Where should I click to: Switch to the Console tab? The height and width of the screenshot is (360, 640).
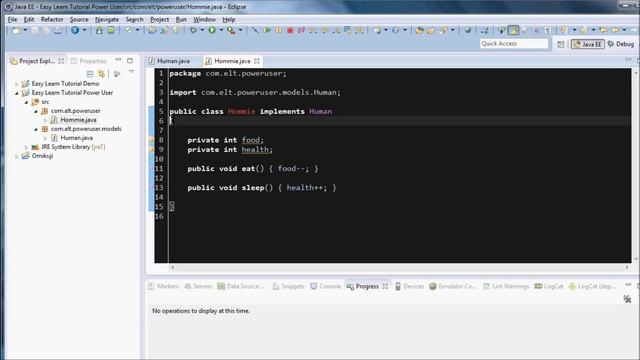click(326, 286)
